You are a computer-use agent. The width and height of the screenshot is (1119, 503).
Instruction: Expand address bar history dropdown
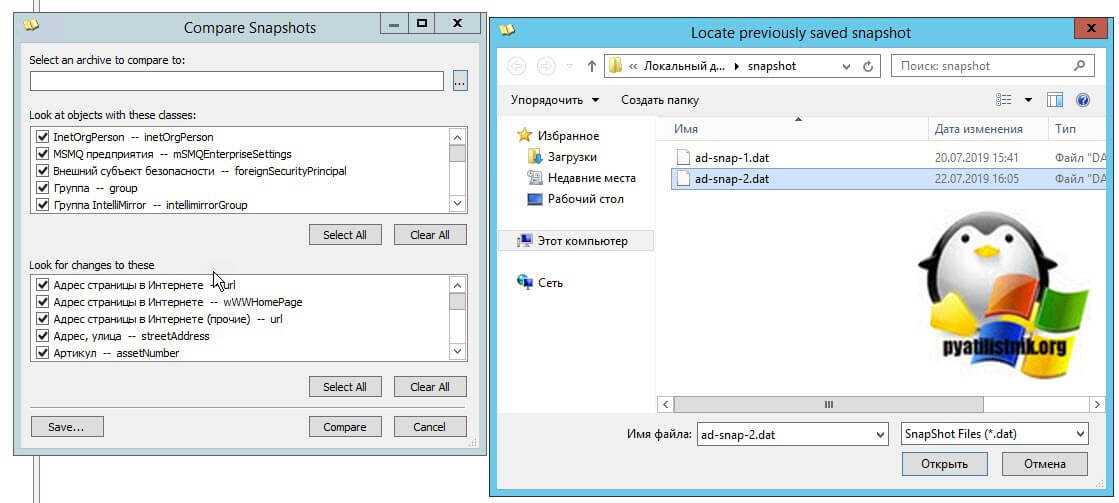coord(846,66)
